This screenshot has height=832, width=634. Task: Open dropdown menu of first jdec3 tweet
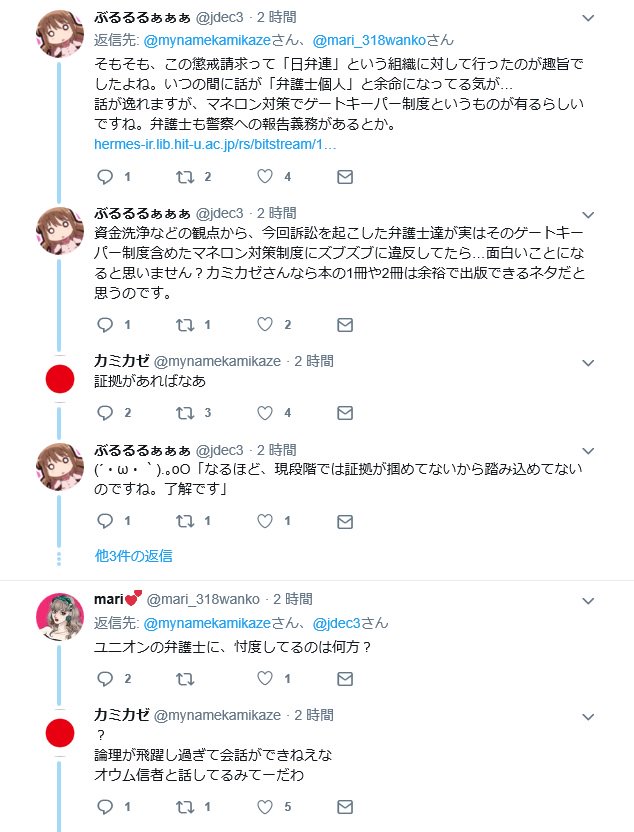(588, 19)
